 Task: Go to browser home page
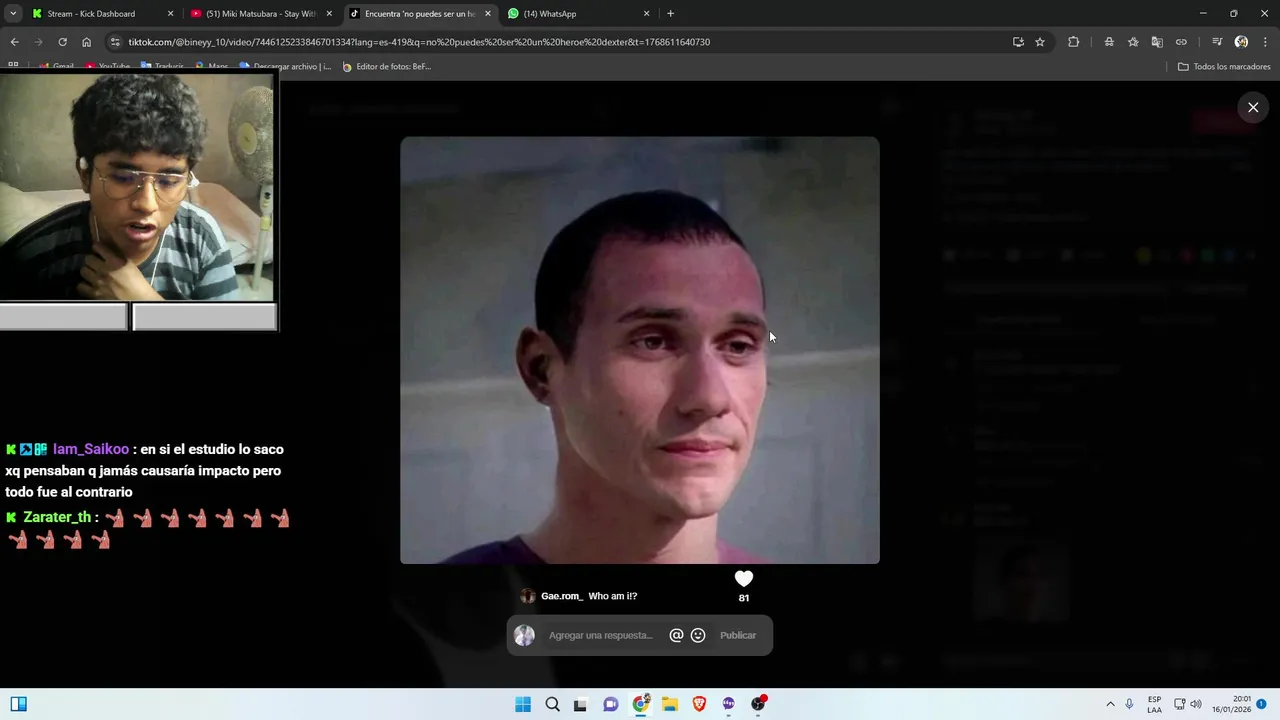(x=86, y=42)
